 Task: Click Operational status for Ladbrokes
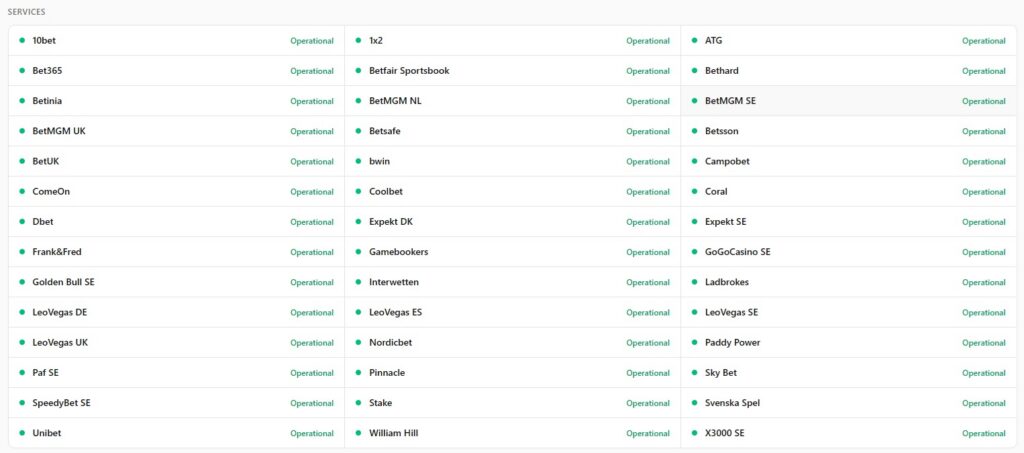[984, 283]
